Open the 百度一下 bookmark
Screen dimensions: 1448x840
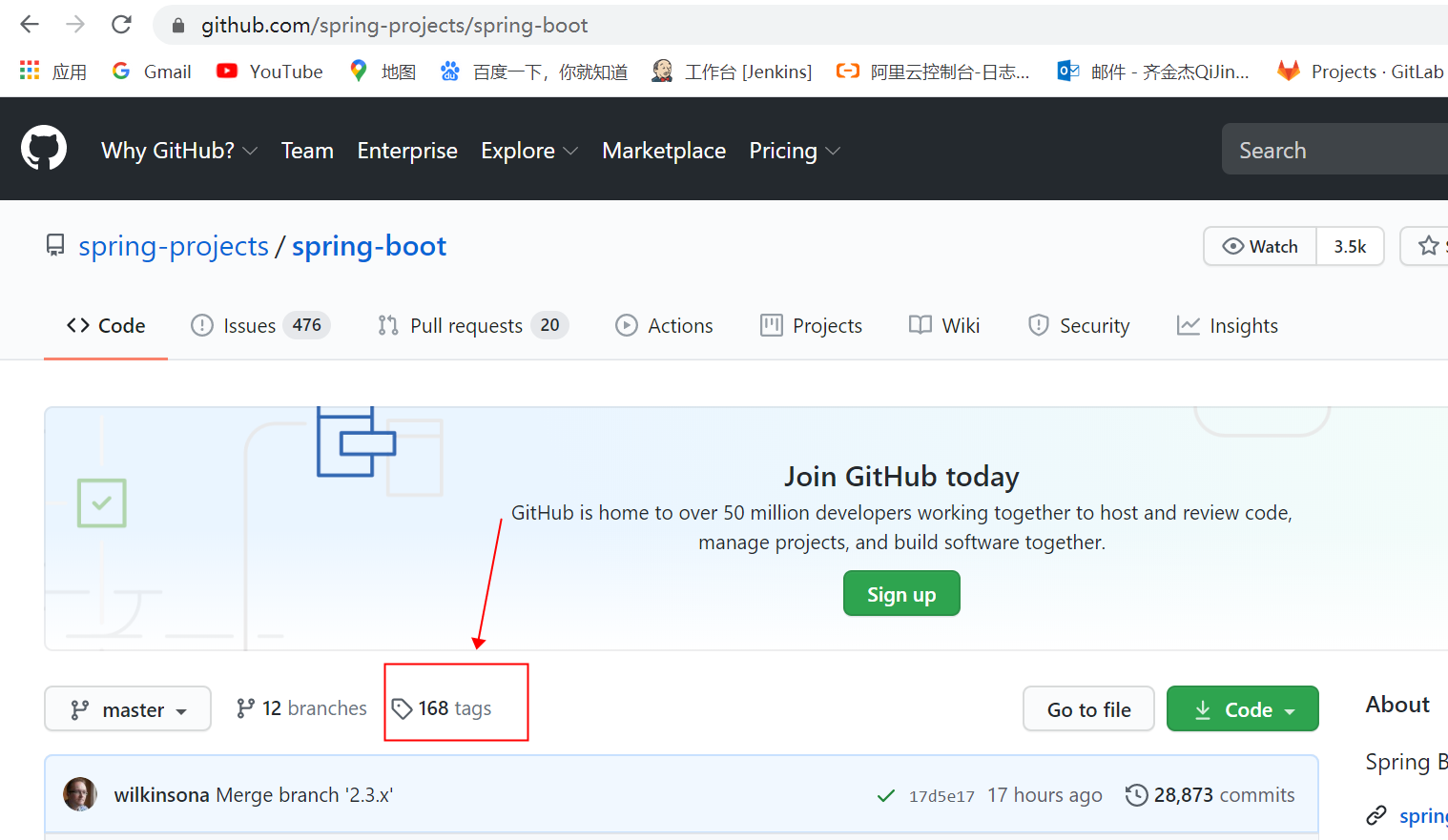(x=534, y=72)
